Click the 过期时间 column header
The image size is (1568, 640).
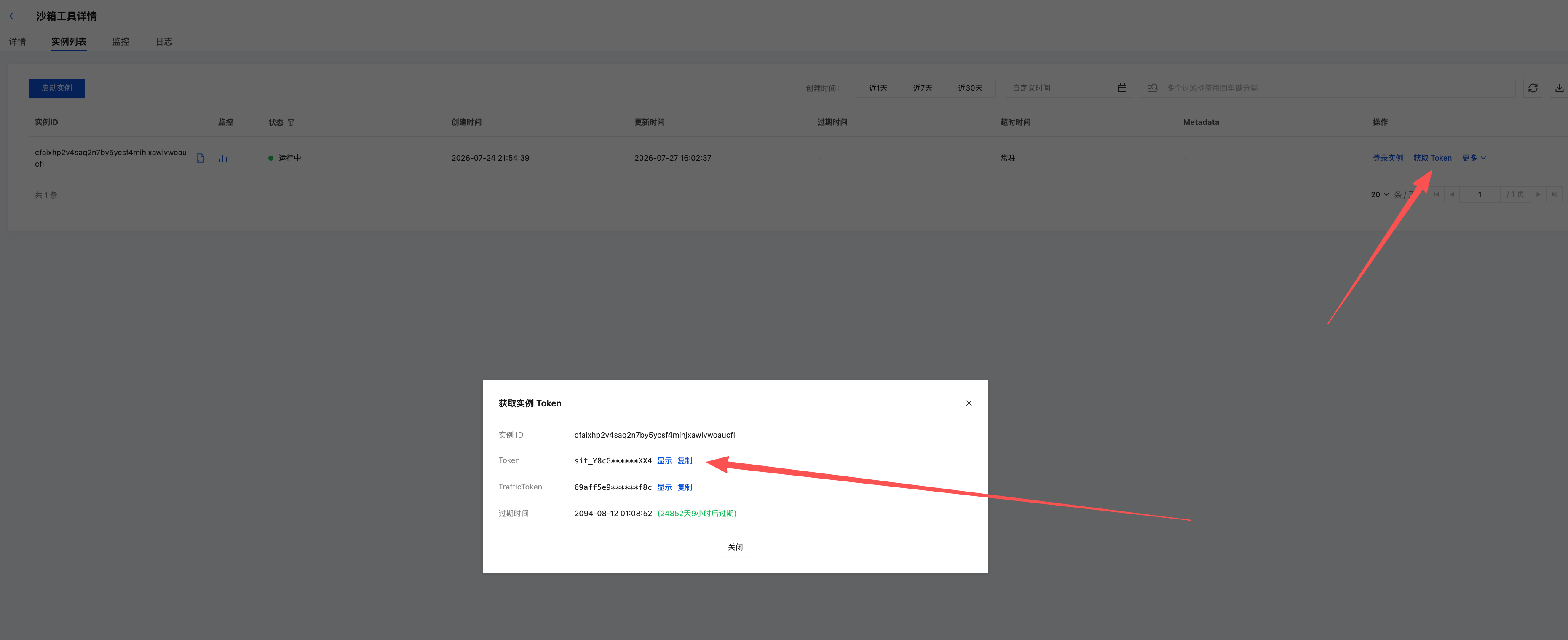832,122
